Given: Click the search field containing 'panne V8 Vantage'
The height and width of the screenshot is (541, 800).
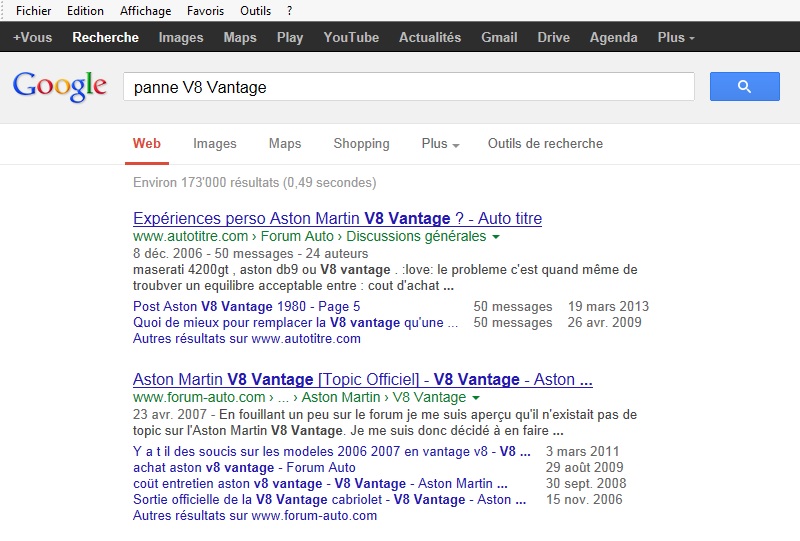Looking at the screenshot, I should click(409, 87).
